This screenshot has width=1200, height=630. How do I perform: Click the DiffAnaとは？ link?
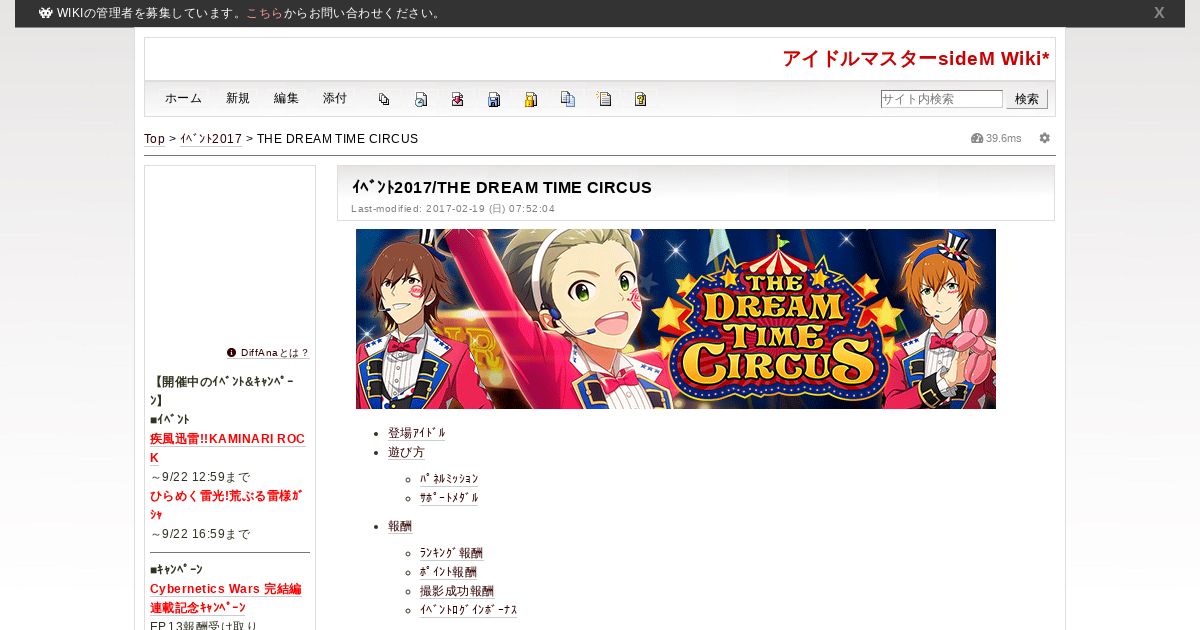(x=275, y=353)
